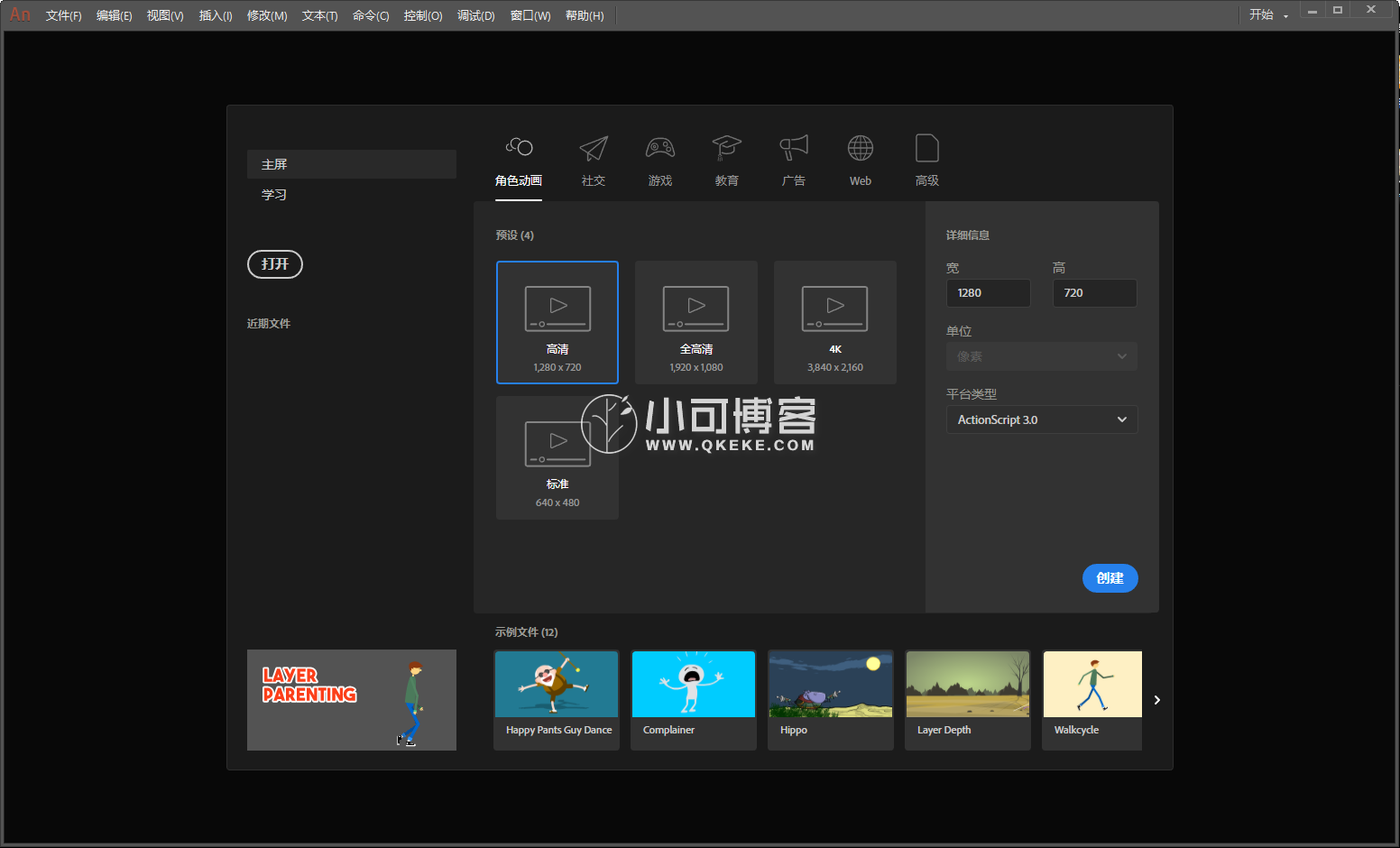Image resolution: width=1400 pixels, height=848 pixels.
Task: Pick the Ads (广告) megaphone icon
Action: [794, 148]
